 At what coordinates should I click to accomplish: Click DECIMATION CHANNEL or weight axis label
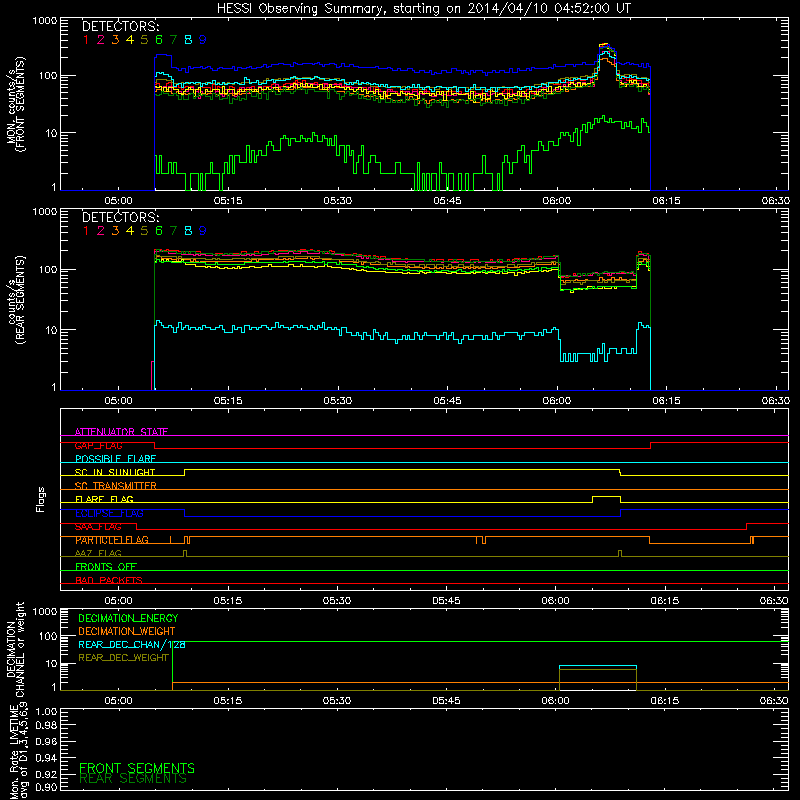15,649
